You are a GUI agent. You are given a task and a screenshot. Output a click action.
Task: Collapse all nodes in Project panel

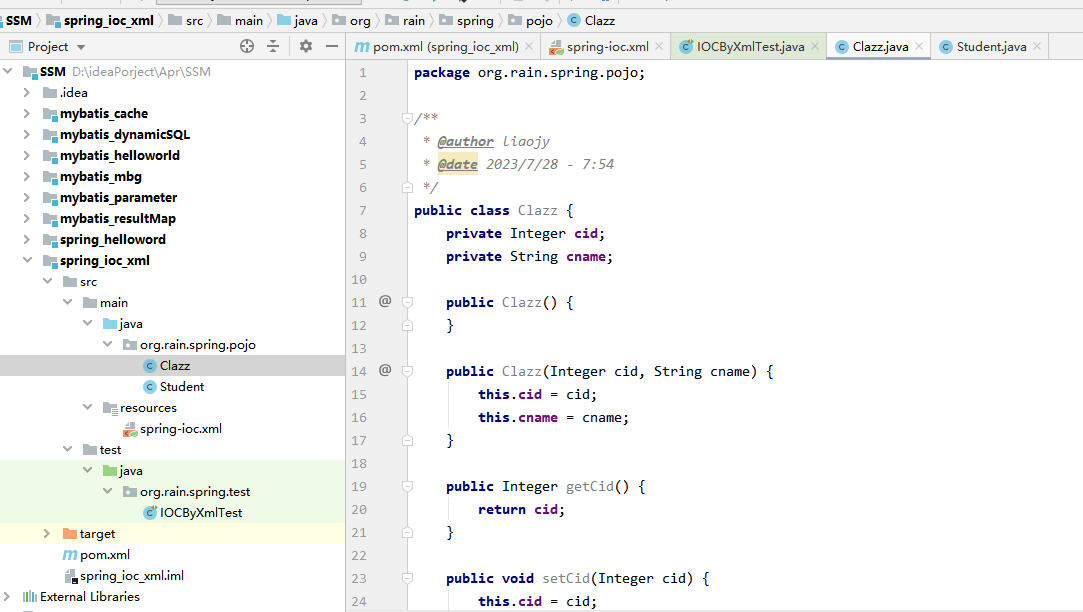pos(274,46)
